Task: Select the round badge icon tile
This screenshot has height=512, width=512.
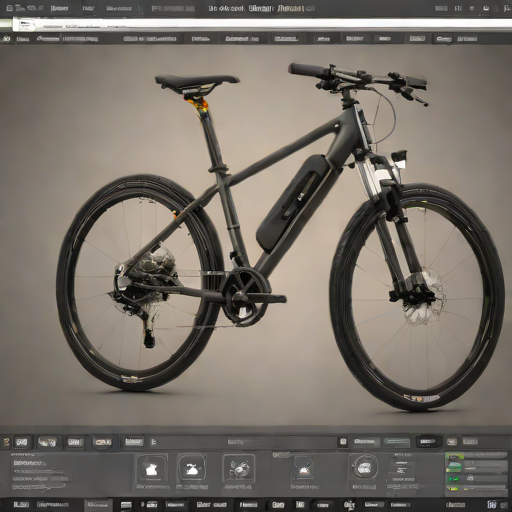Action: click(364, 467)
